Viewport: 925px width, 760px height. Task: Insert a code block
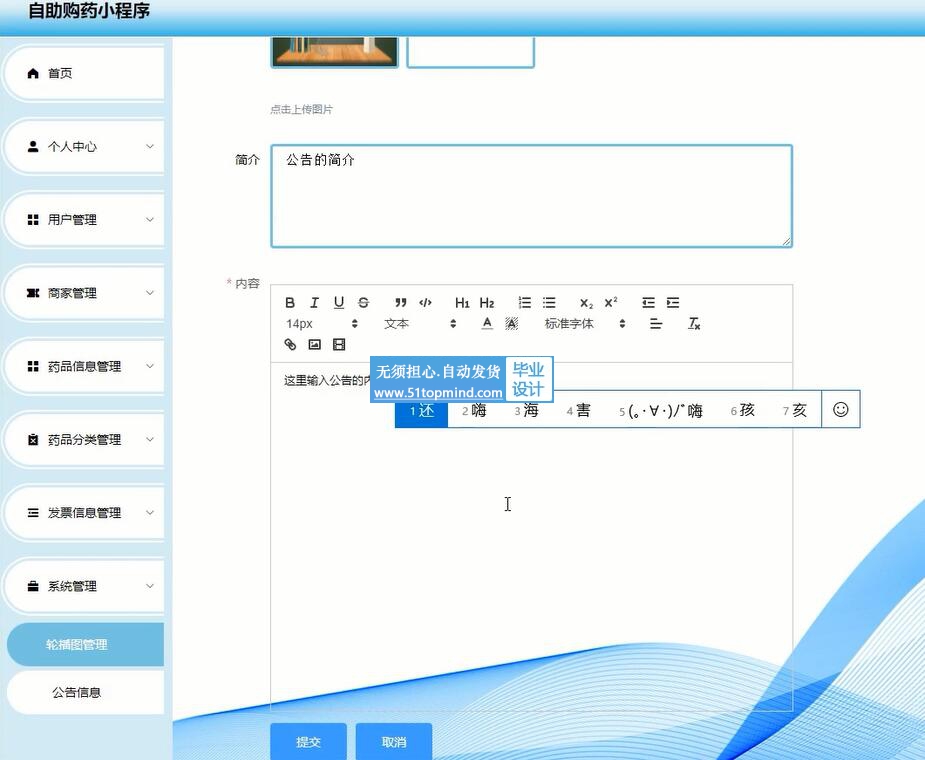425,303
